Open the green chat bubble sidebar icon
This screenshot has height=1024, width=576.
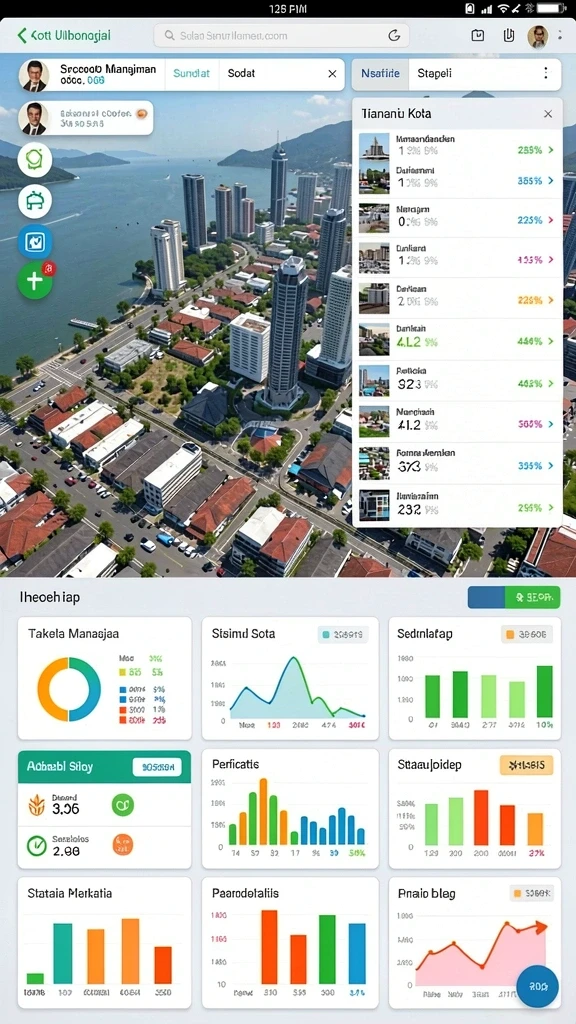[35, 159]
